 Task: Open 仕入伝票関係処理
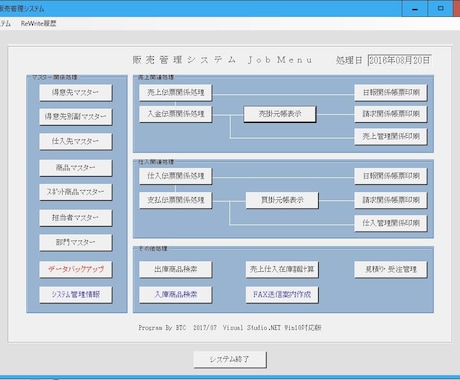(x=175, y=176)
